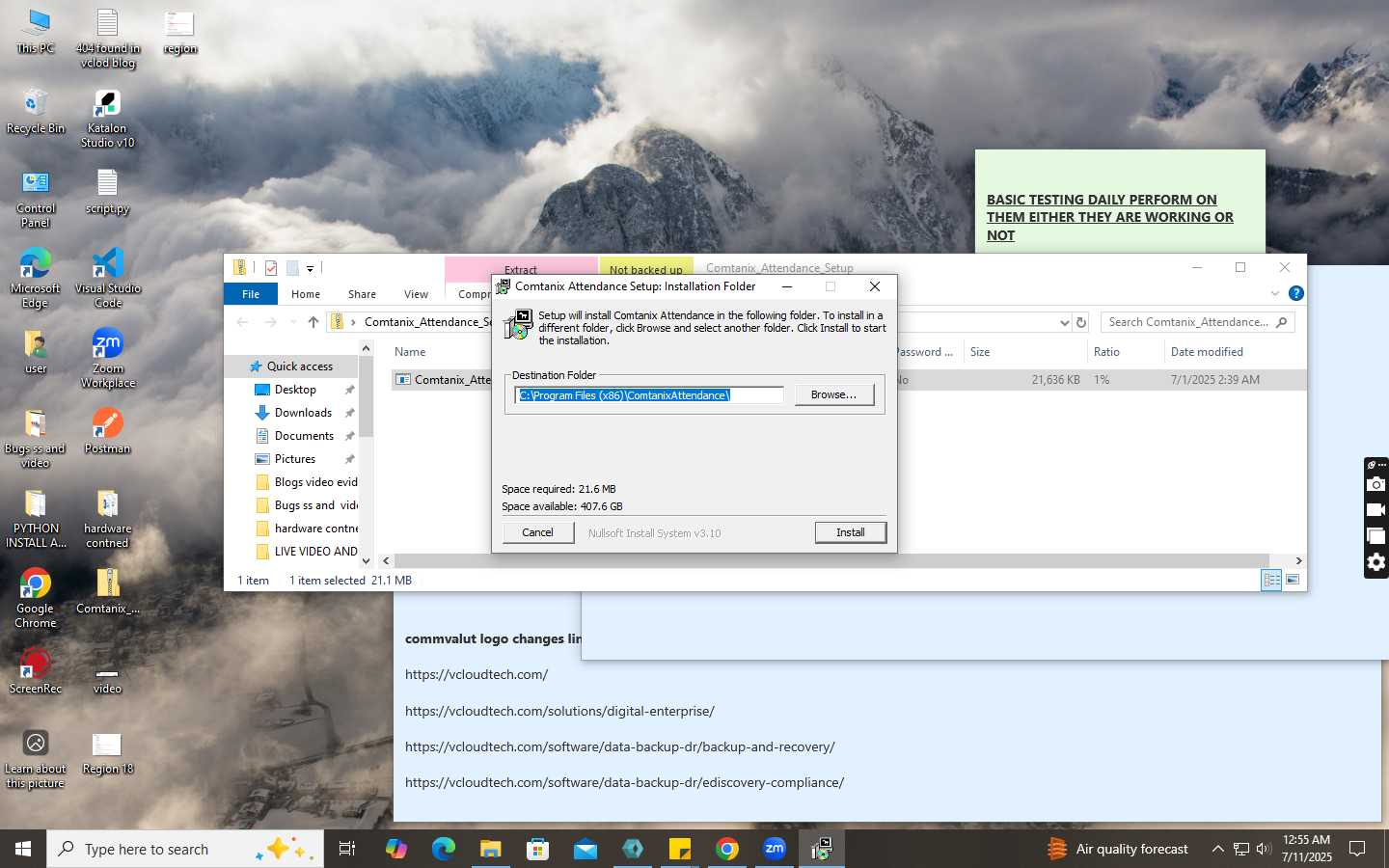Screen dimensions: 1389x868
Task: Expand the ribbon chevron in Explorer
Action: tap(1275, 293)
